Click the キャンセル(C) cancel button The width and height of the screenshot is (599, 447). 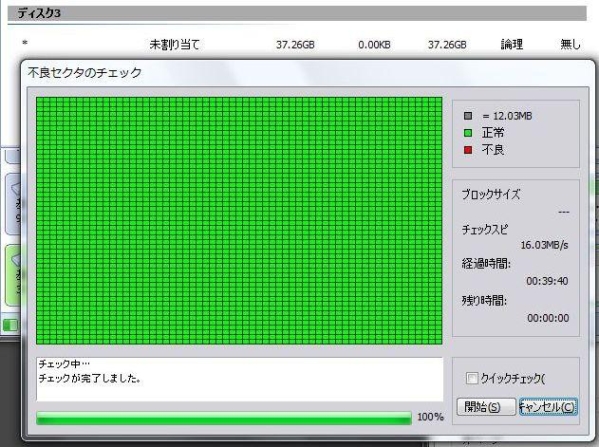pyautogui.click(x=548, y=407)
